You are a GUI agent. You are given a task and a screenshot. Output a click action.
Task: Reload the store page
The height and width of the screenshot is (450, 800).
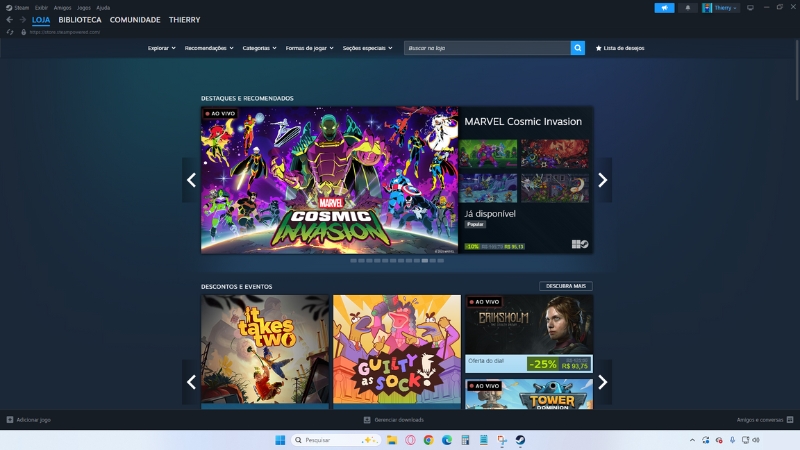tap(10, 32)
